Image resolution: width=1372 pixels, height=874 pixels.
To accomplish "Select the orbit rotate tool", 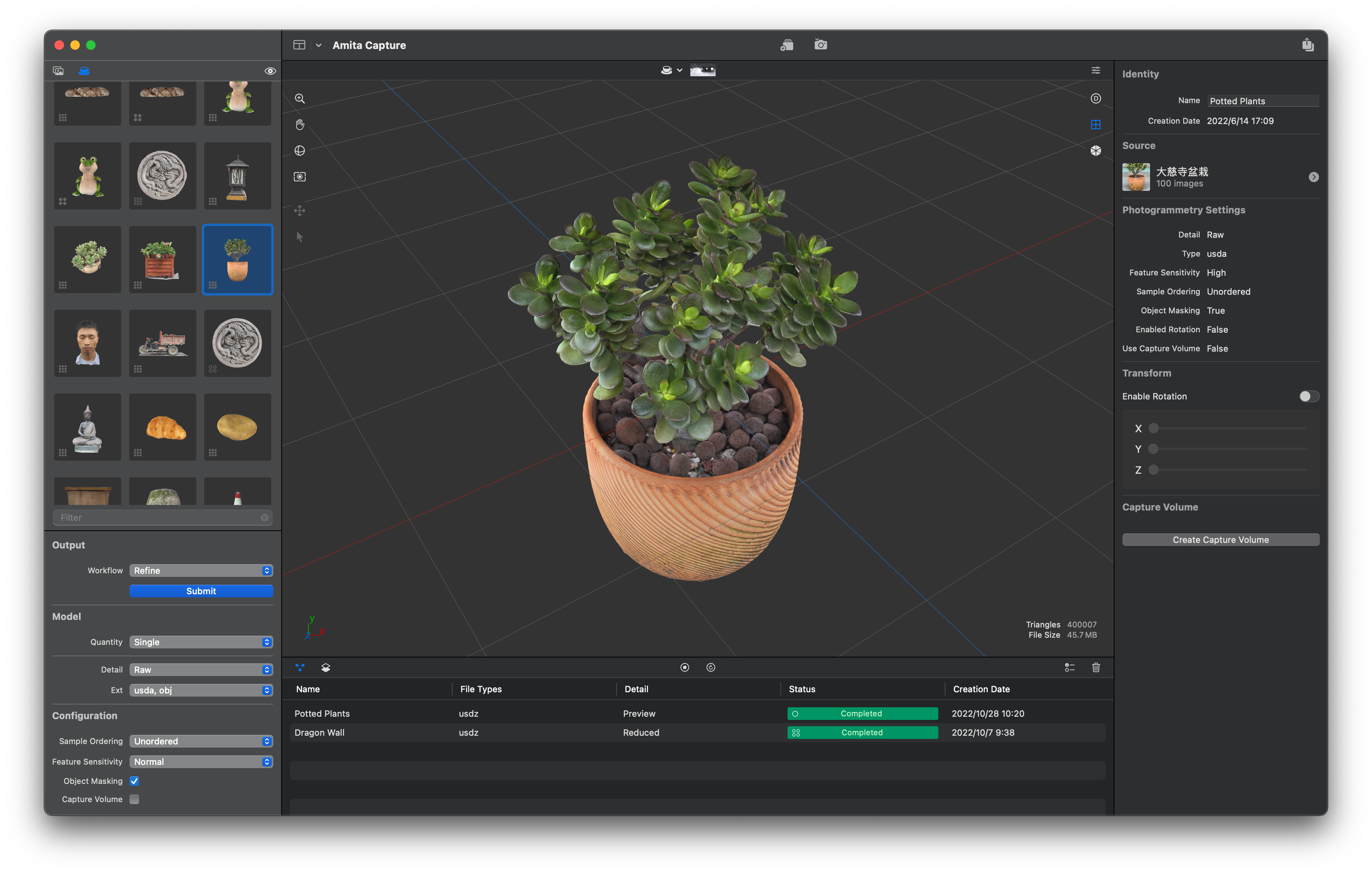I will click(x=300, y=151).
